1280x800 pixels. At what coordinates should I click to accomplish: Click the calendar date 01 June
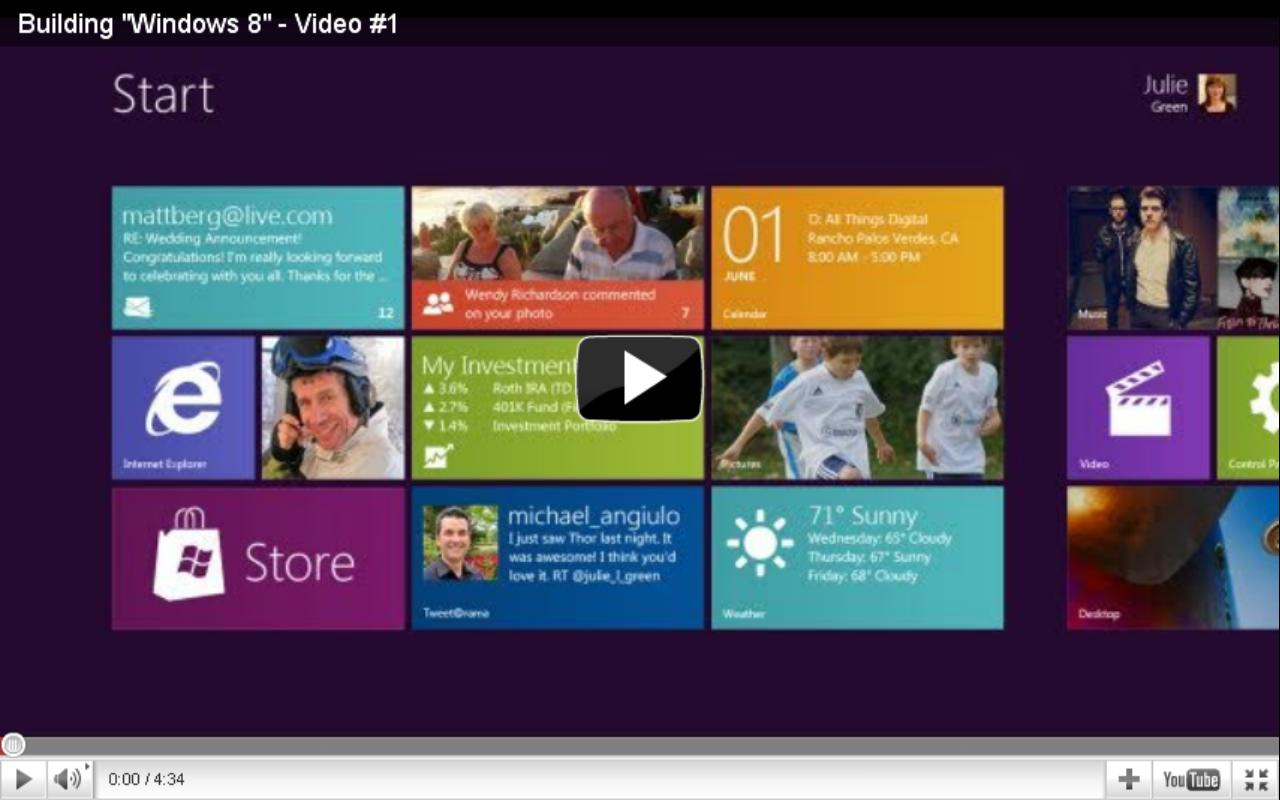coord(753,245)
